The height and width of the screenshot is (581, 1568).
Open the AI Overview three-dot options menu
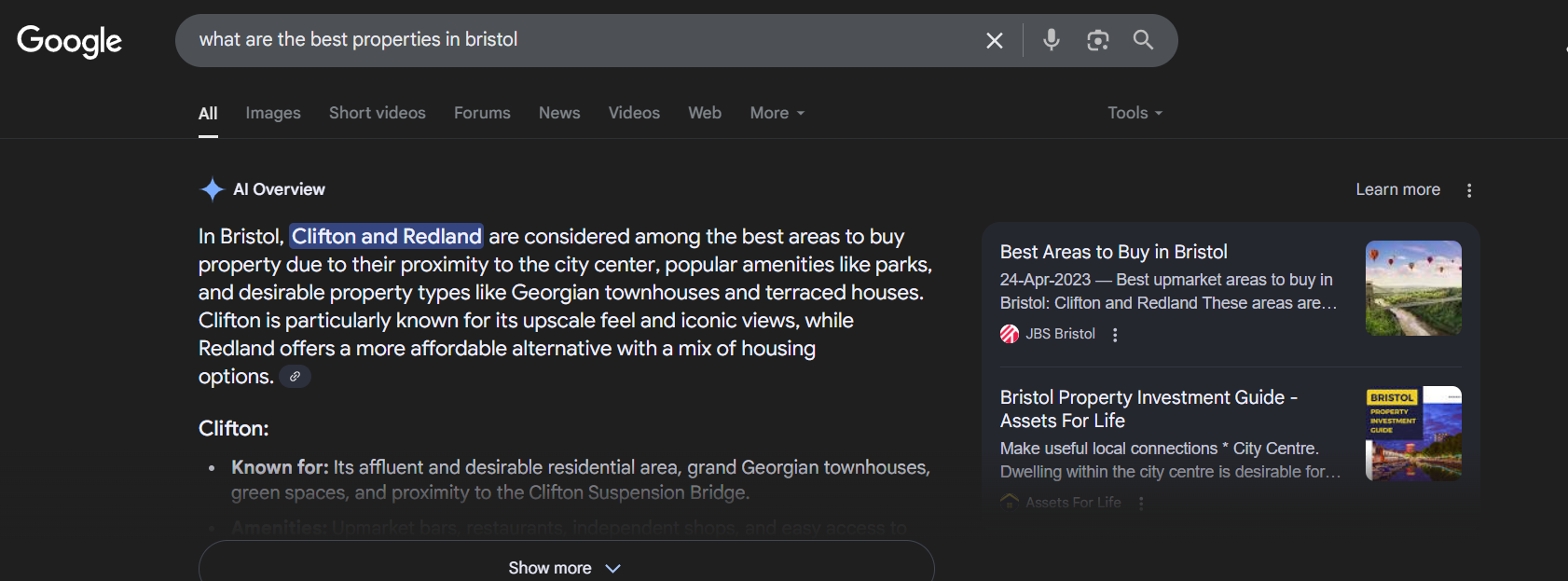pyautogui.click(x=1469, y=190)
